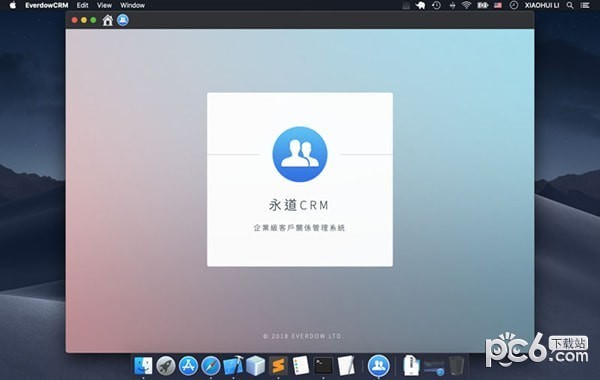Viewport: 600px width, 380px height.
Task: Click the battery status icon
Action: 482,5
